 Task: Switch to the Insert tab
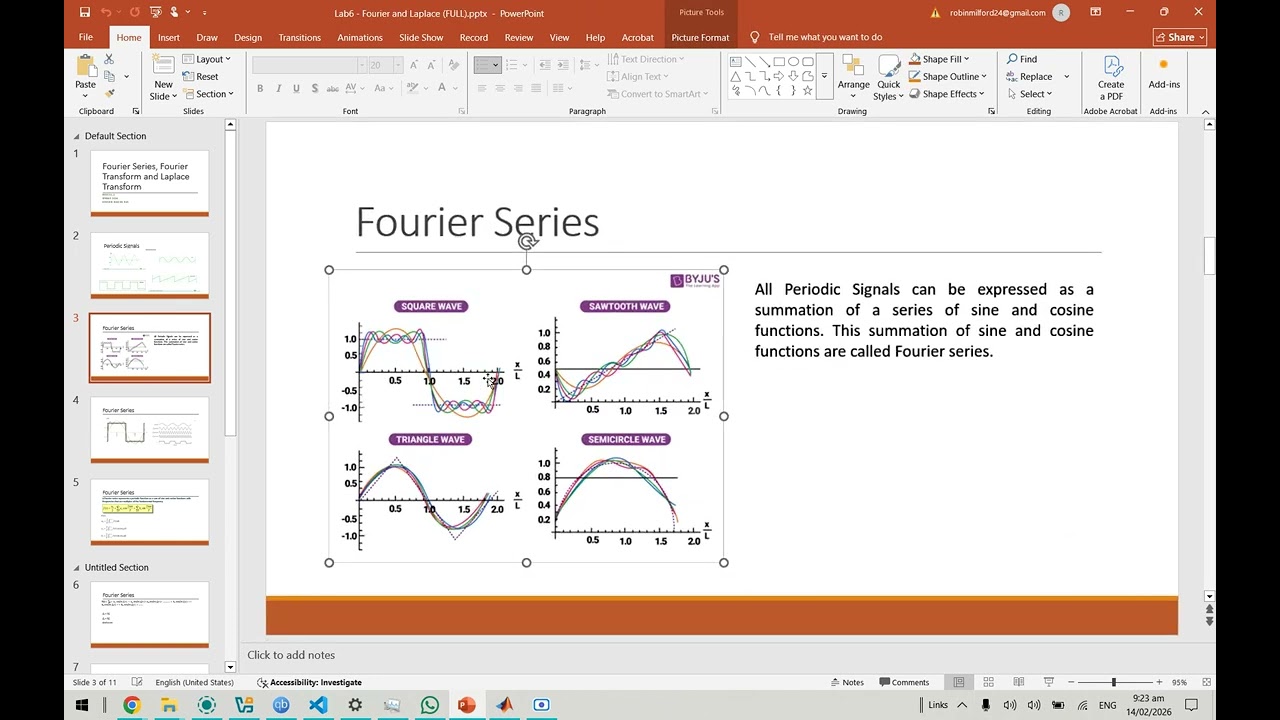[169, 37]
